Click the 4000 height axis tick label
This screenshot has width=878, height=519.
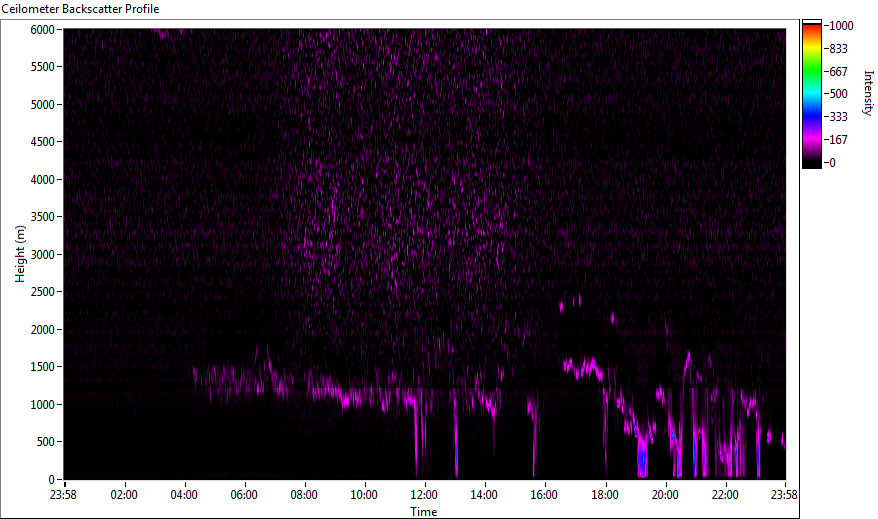[43, 180]
